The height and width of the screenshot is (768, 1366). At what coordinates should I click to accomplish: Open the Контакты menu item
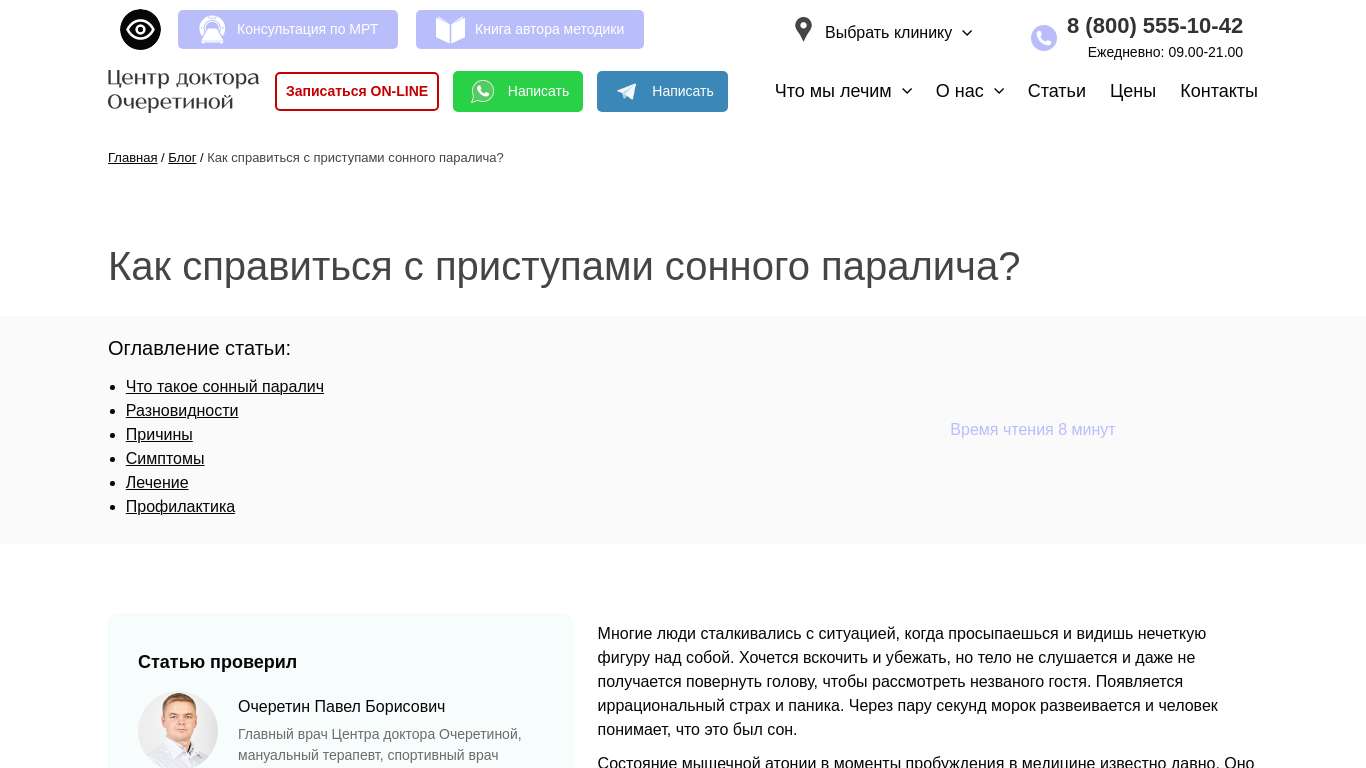(x=1218, y=91)
